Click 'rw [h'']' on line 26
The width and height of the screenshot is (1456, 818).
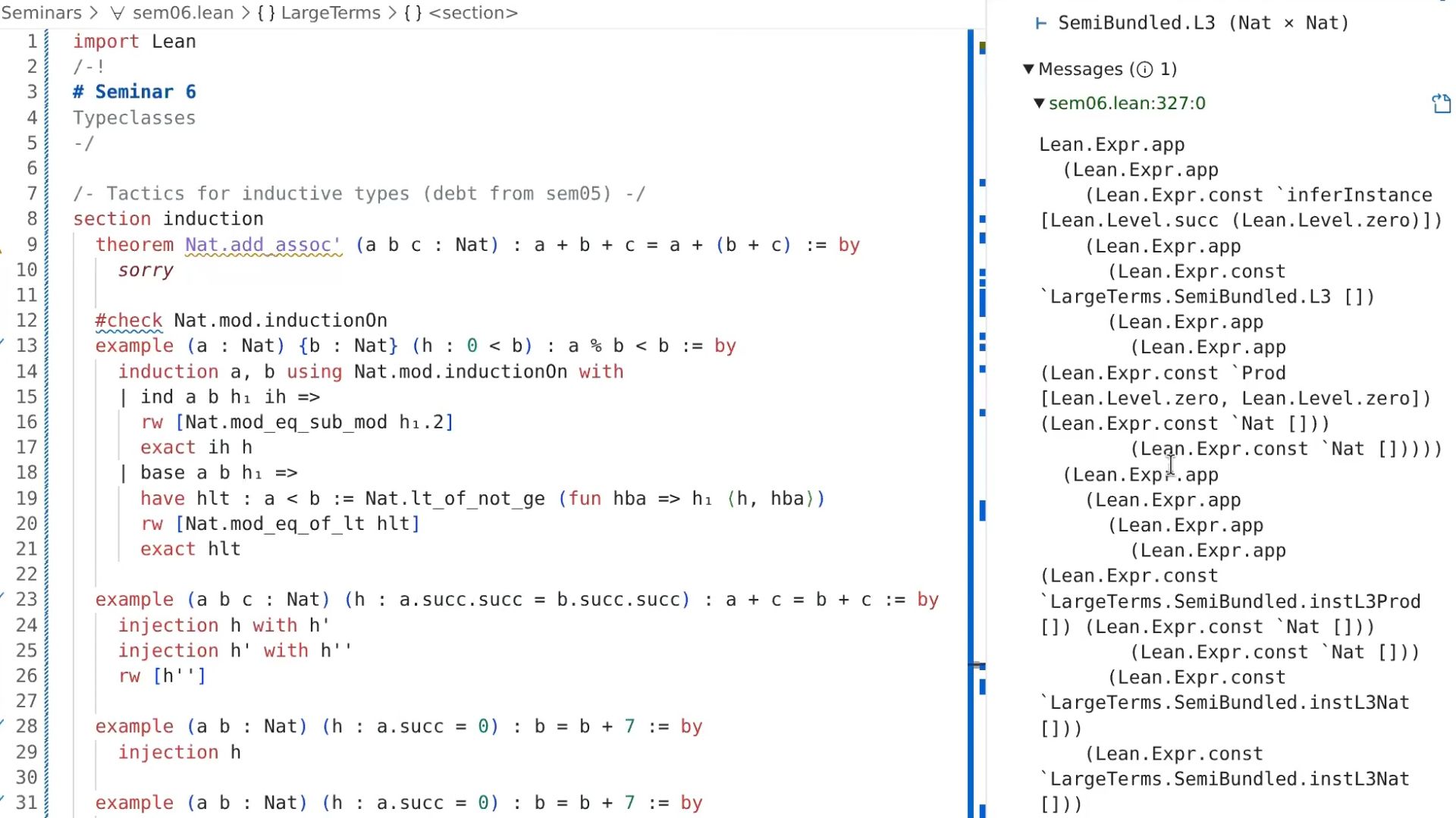pos(162,676)
